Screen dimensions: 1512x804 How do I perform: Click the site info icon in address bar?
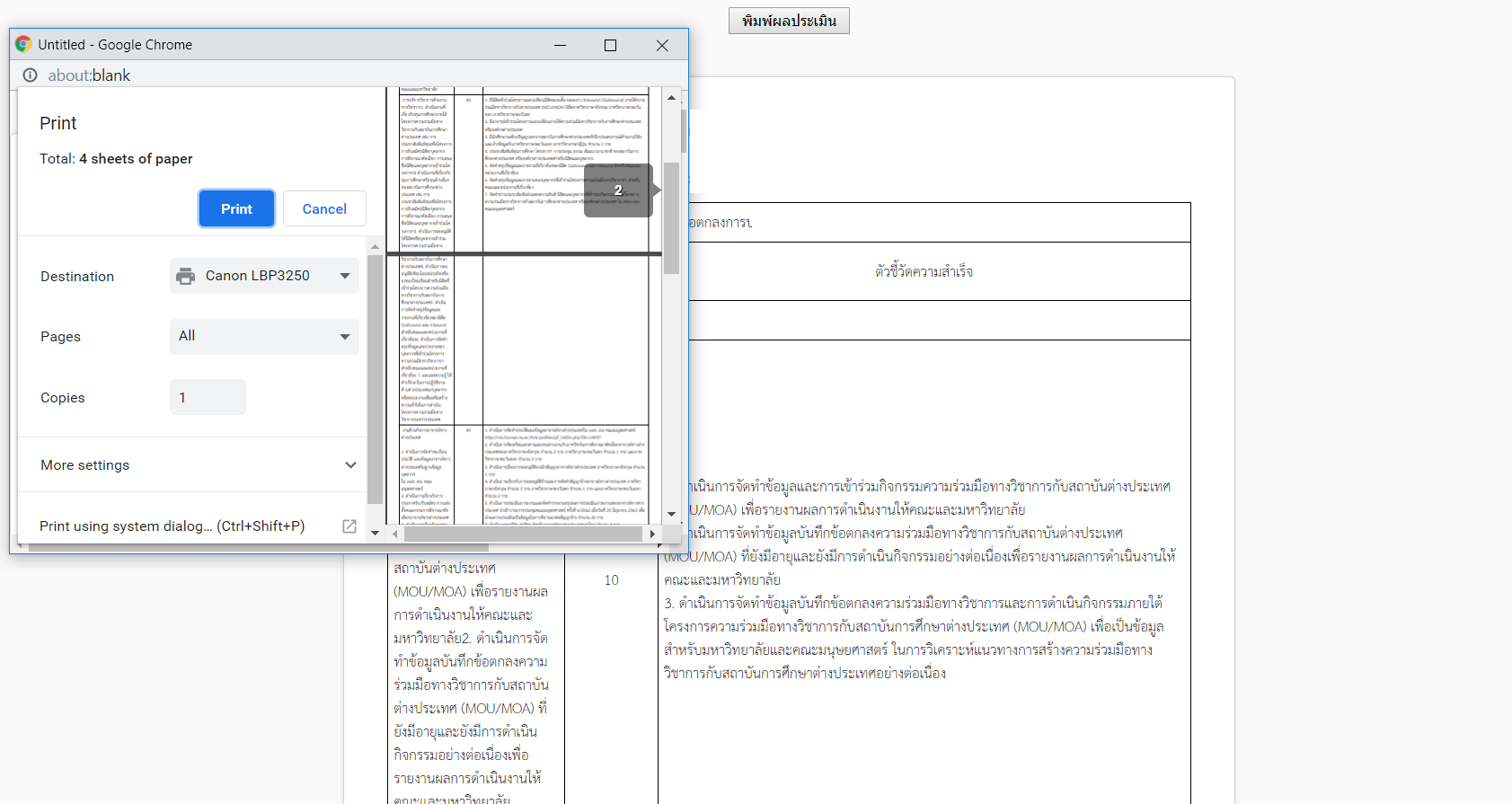(30, 75)
